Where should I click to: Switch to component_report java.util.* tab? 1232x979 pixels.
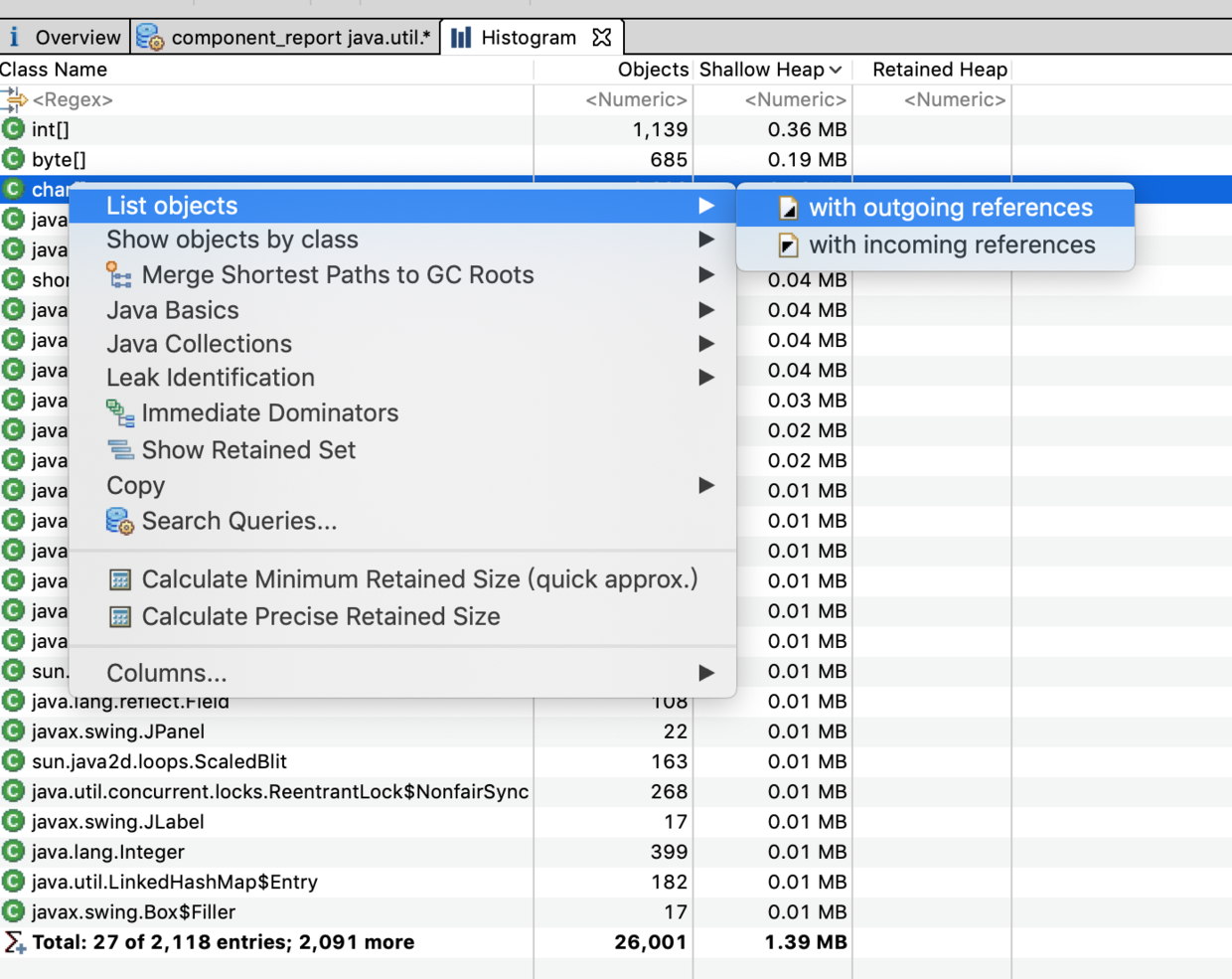click(286, 38)
